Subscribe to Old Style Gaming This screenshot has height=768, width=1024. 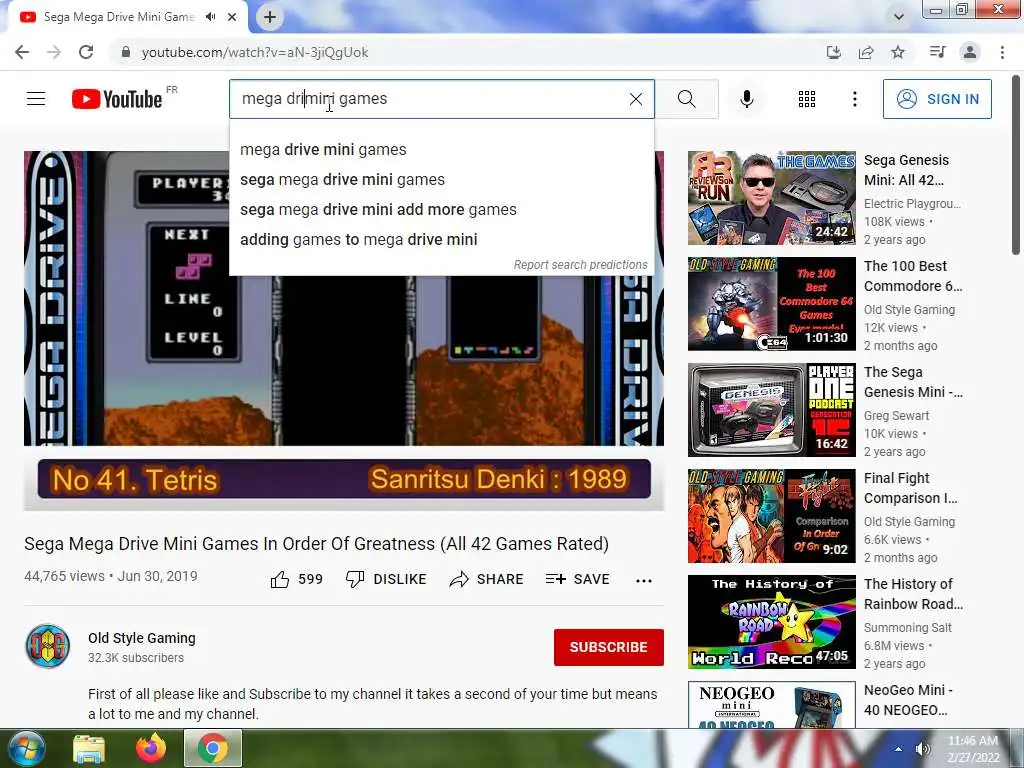click(x=609, y=647)
